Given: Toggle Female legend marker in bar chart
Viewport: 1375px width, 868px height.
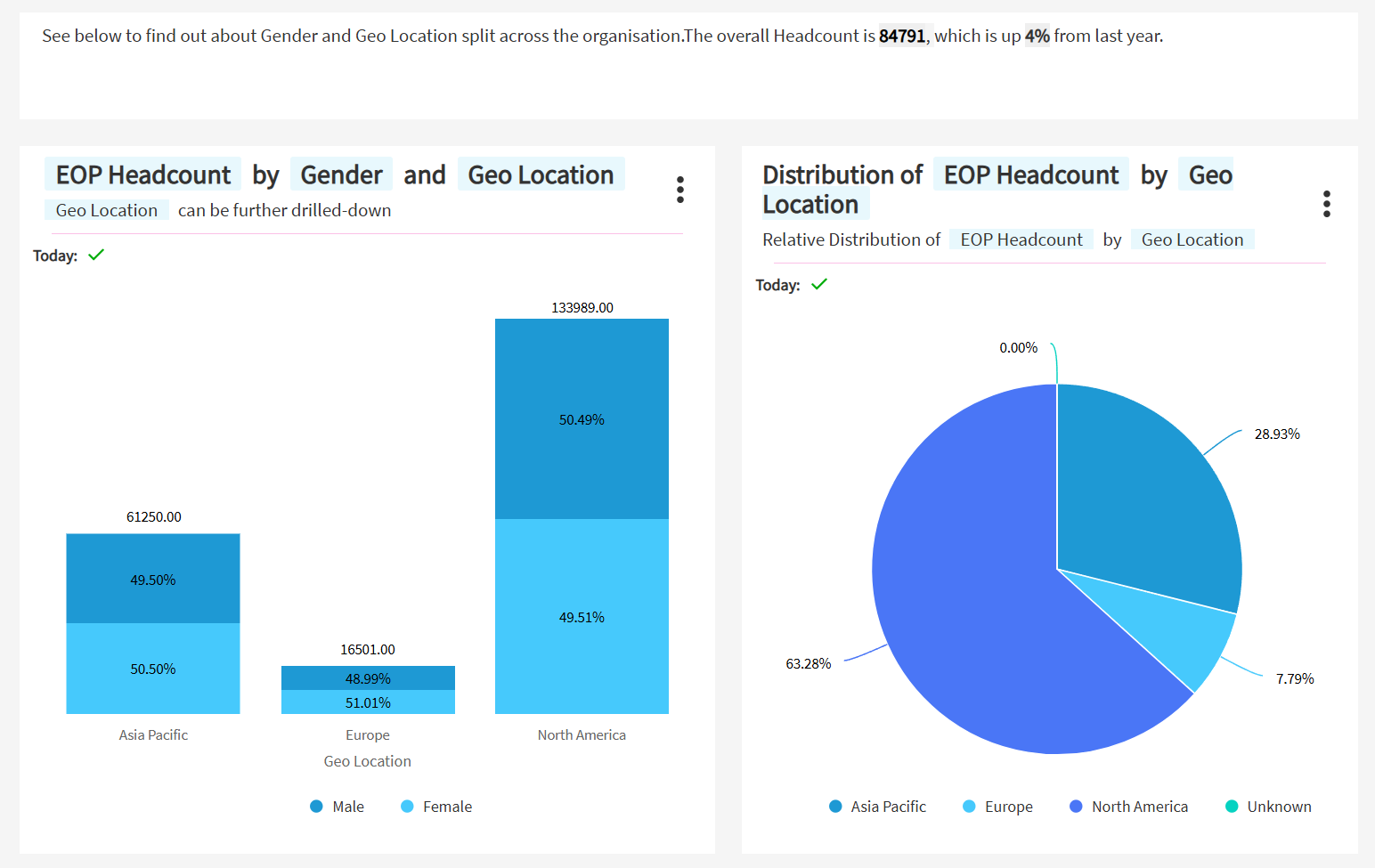Looking at the screenshot, I should (407, 807).
